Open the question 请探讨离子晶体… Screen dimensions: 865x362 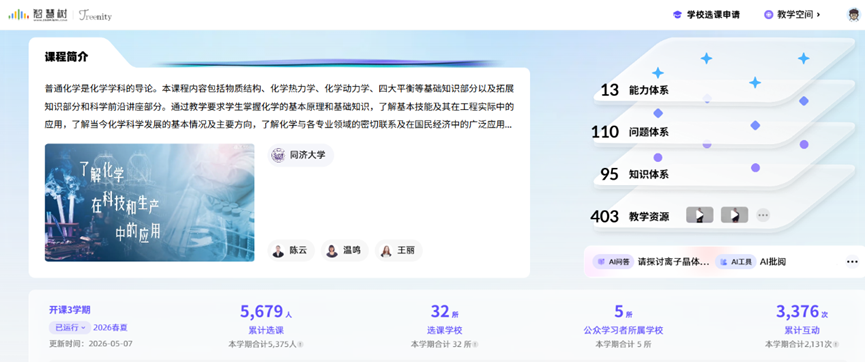(674, 262)
